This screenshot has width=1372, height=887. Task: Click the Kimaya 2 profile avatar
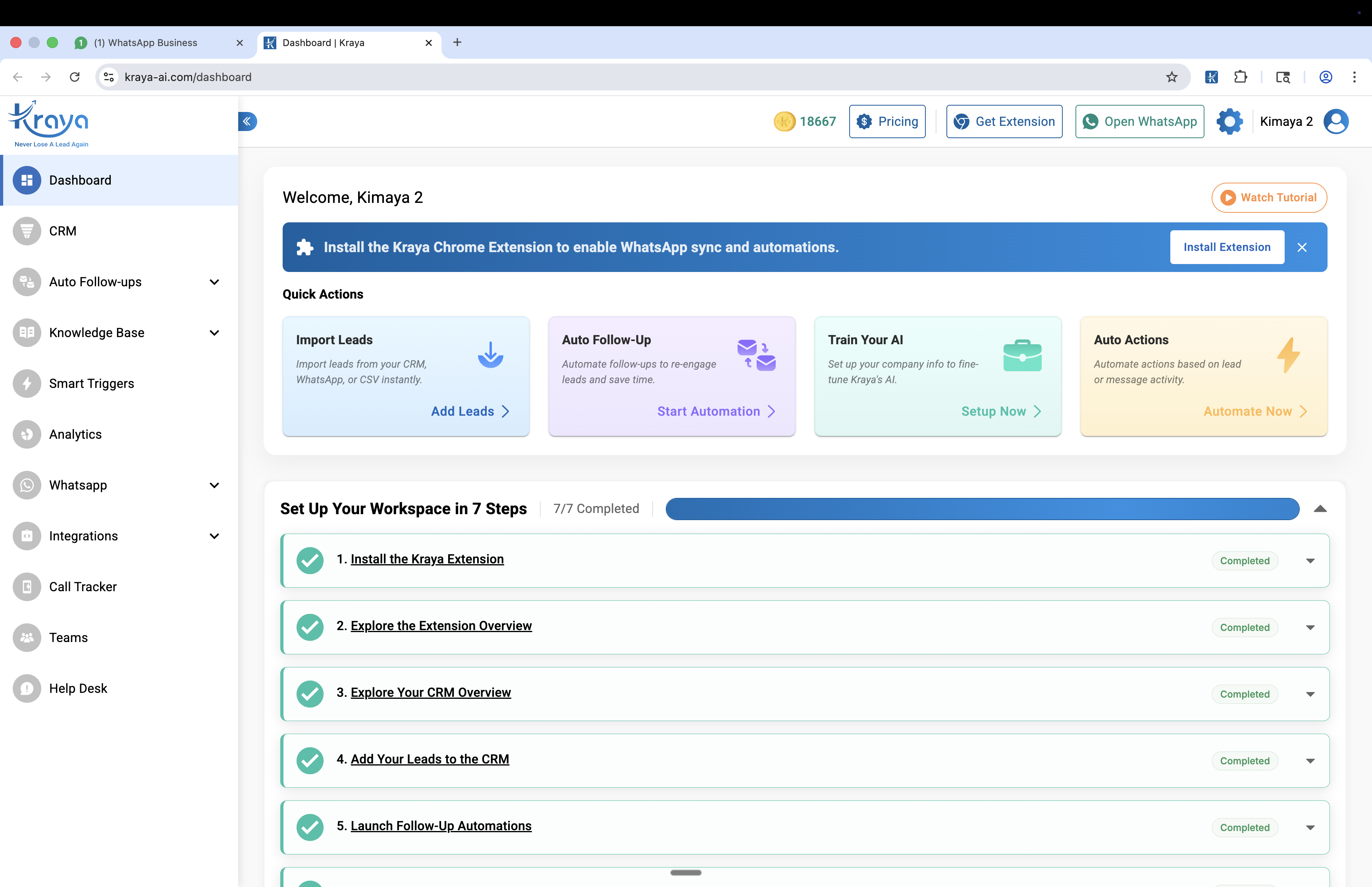coord(1336,121)
